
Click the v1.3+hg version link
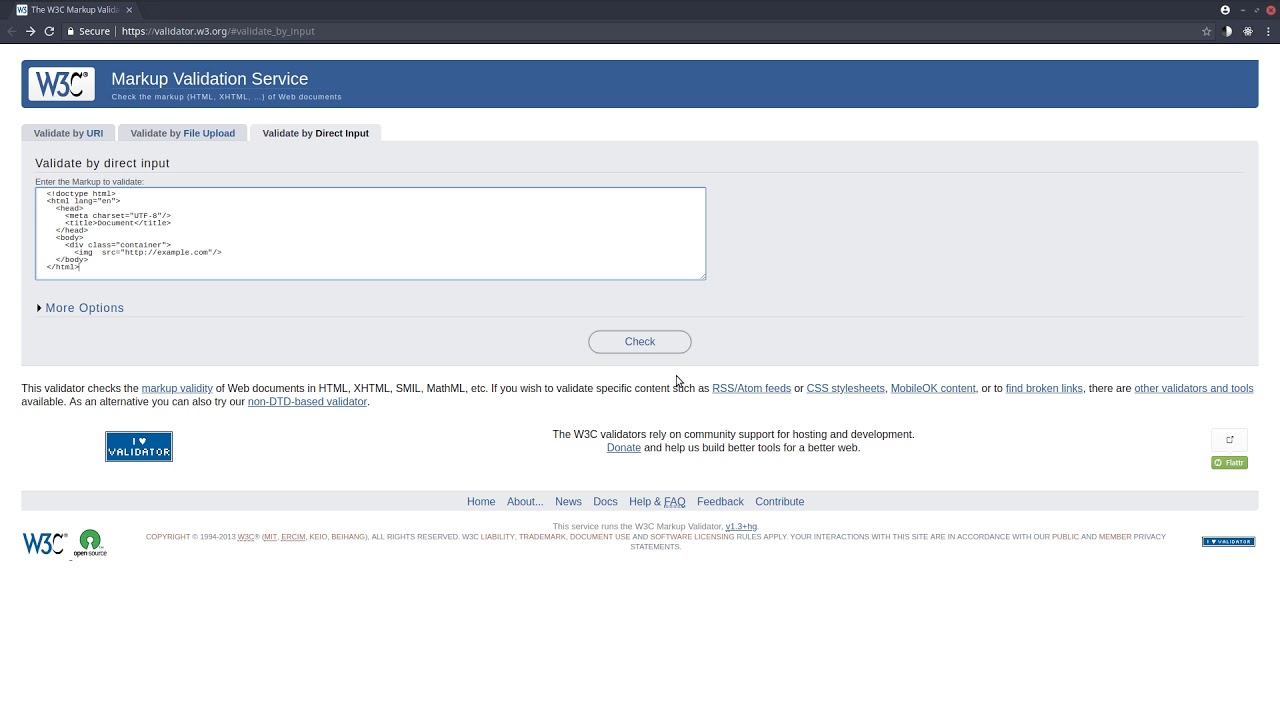pyautogui.click(x=741, y=527)
